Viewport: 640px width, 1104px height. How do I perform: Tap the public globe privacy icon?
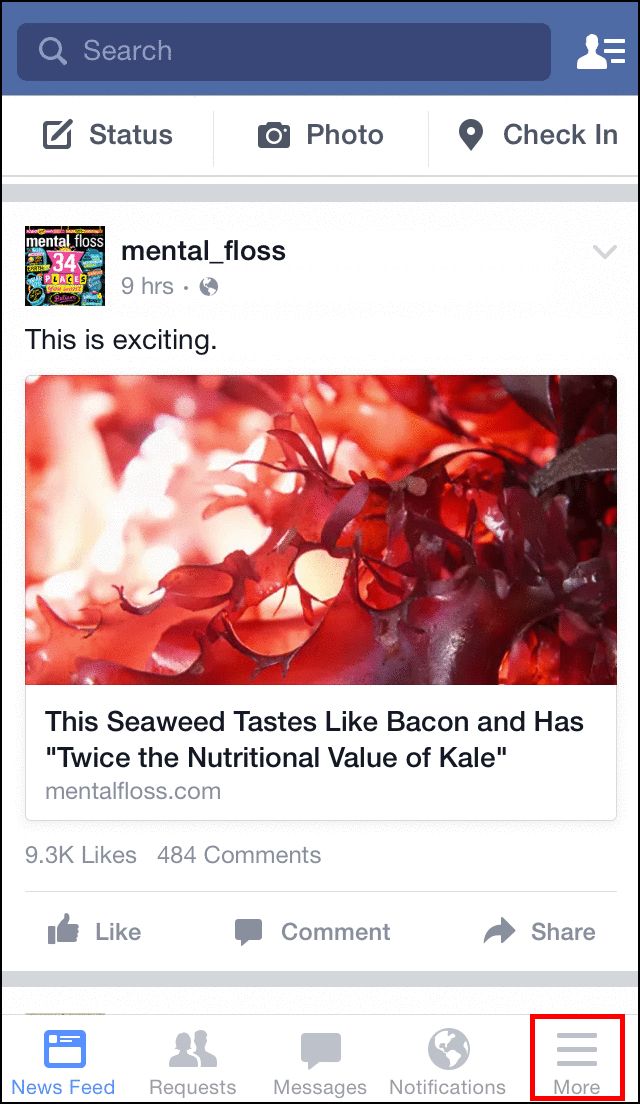click(209, 287)
